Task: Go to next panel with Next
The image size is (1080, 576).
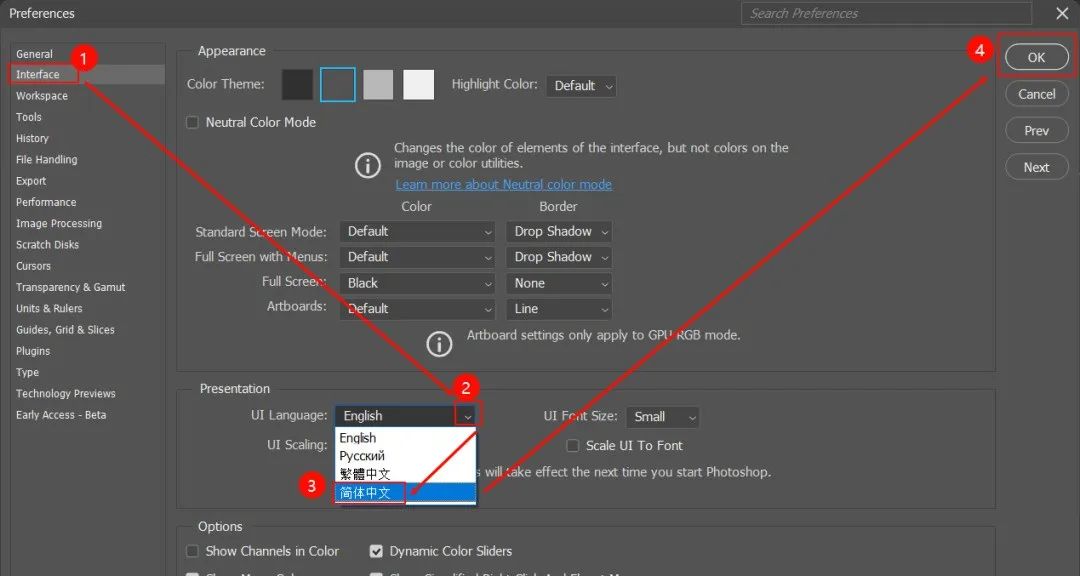Action: pyautogui.click(x=1037, y=167)
